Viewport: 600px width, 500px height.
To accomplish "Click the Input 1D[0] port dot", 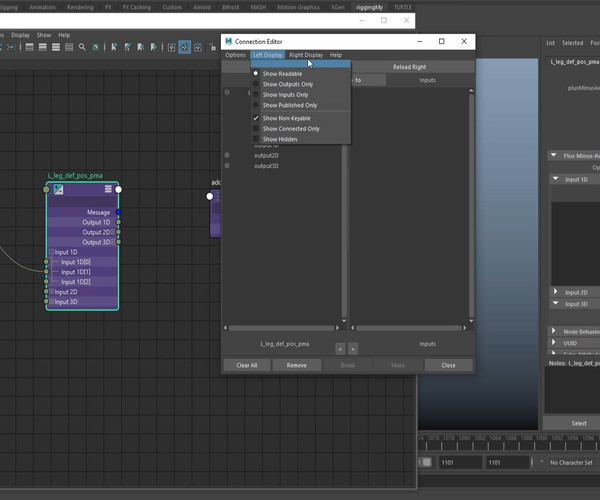I will (46, 262).
